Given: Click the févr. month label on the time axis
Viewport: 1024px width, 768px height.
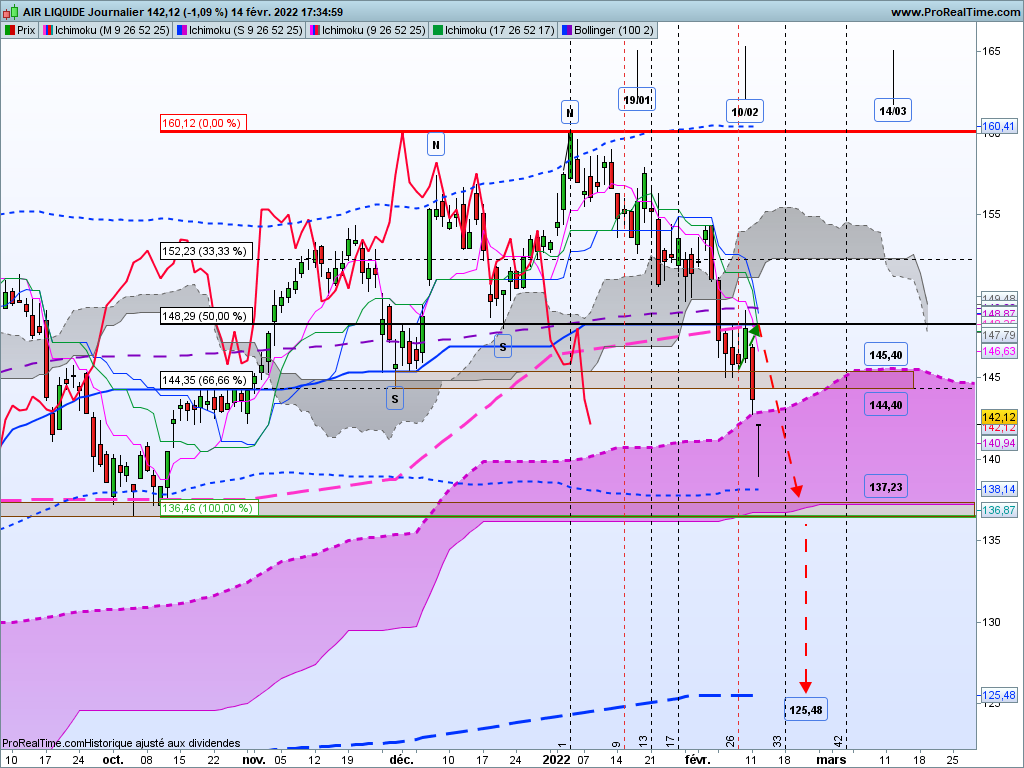Looking at the screenshot, I should (697, 760).
